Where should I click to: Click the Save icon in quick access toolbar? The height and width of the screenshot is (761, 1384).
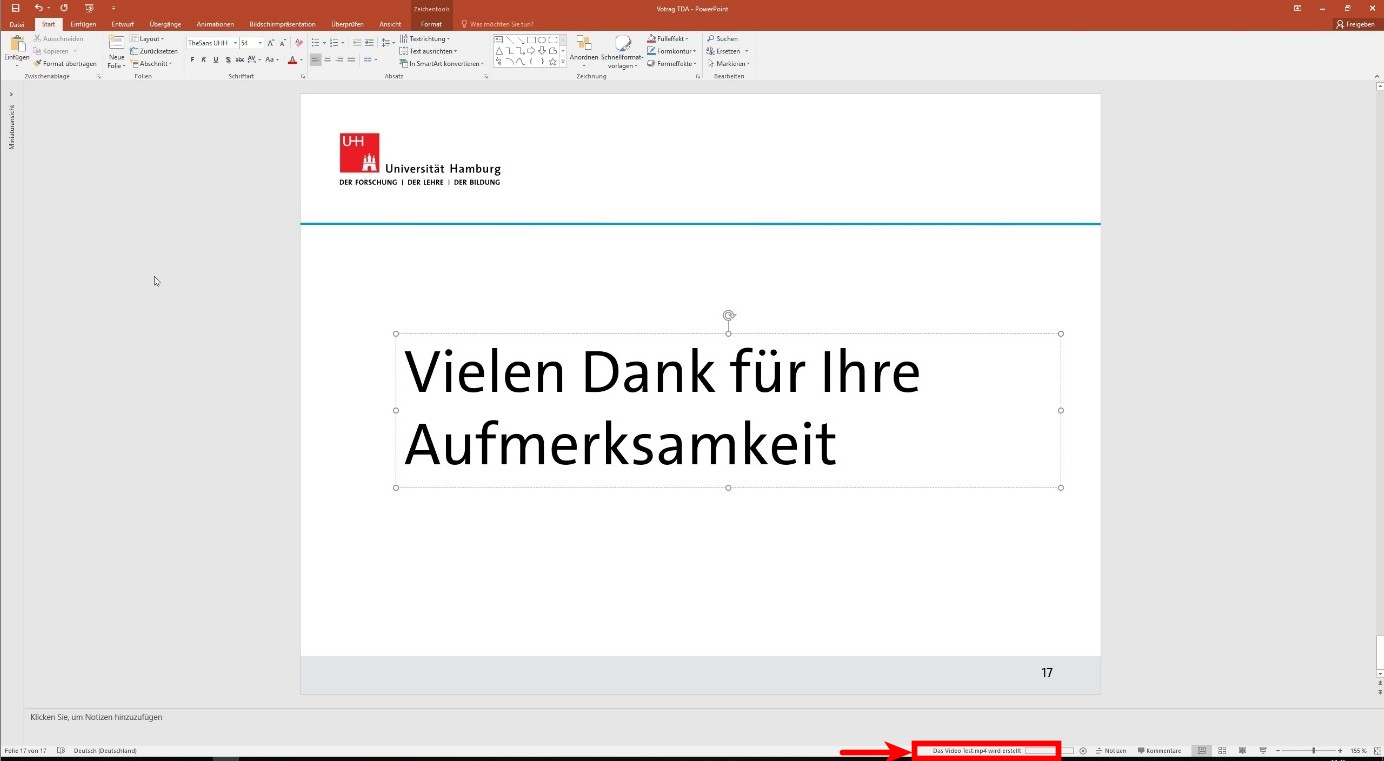tap(15, 8)
